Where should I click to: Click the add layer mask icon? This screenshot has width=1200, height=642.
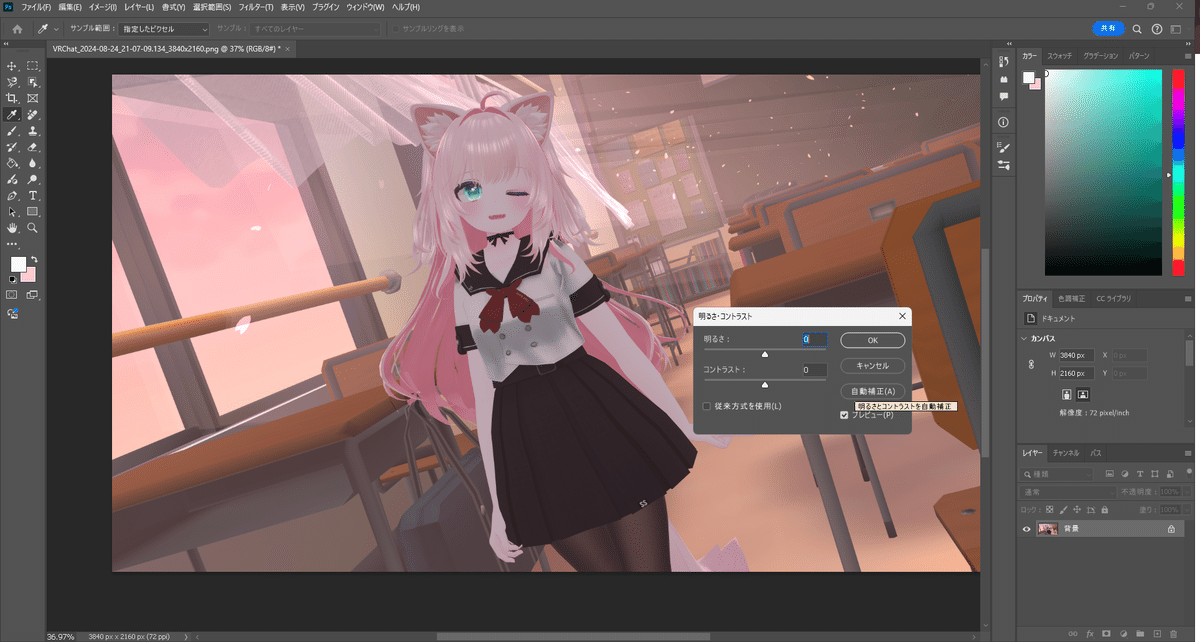click(1106, 633)
